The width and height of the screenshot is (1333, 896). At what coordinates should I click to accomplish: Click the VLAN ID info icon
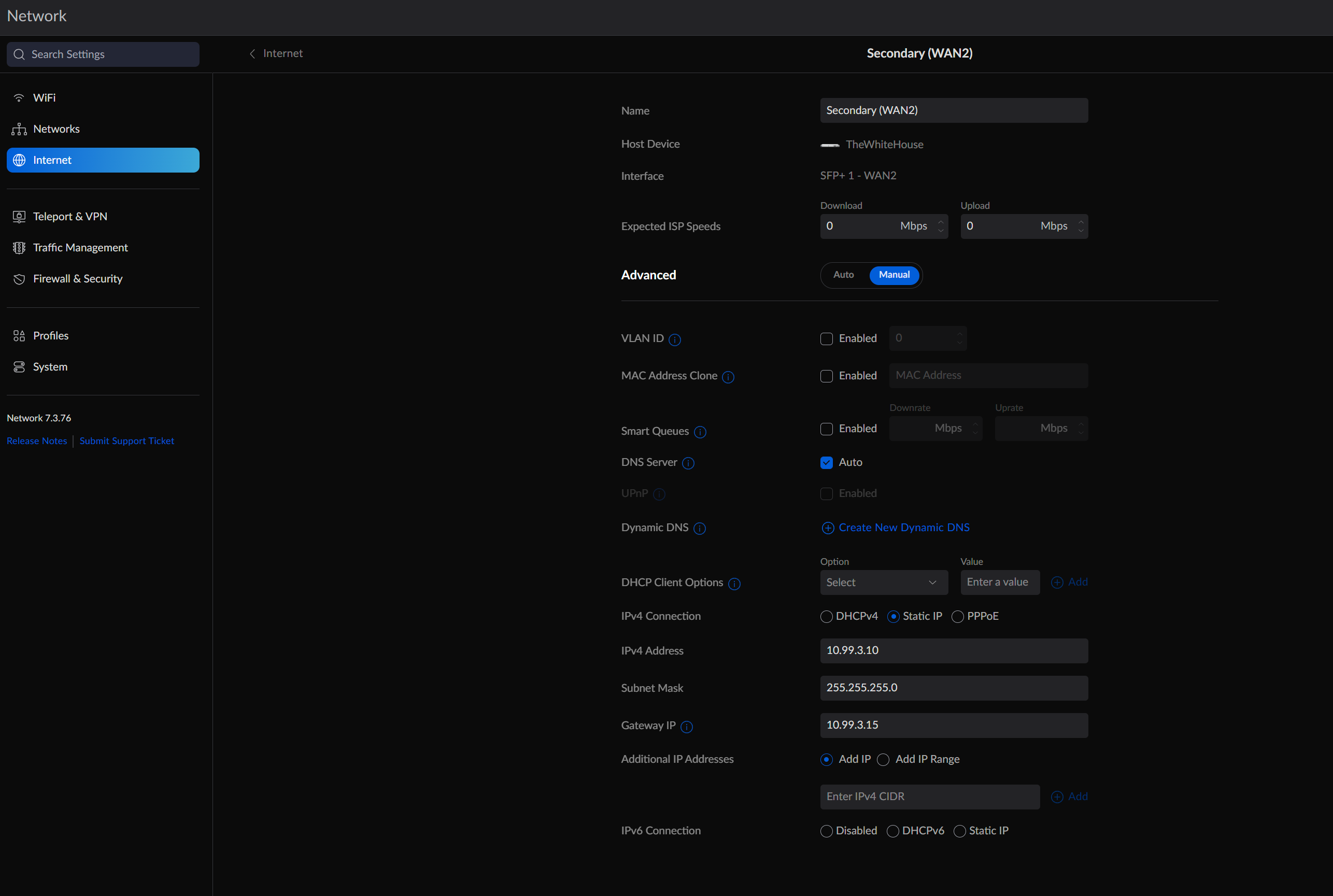click(674, 340)
